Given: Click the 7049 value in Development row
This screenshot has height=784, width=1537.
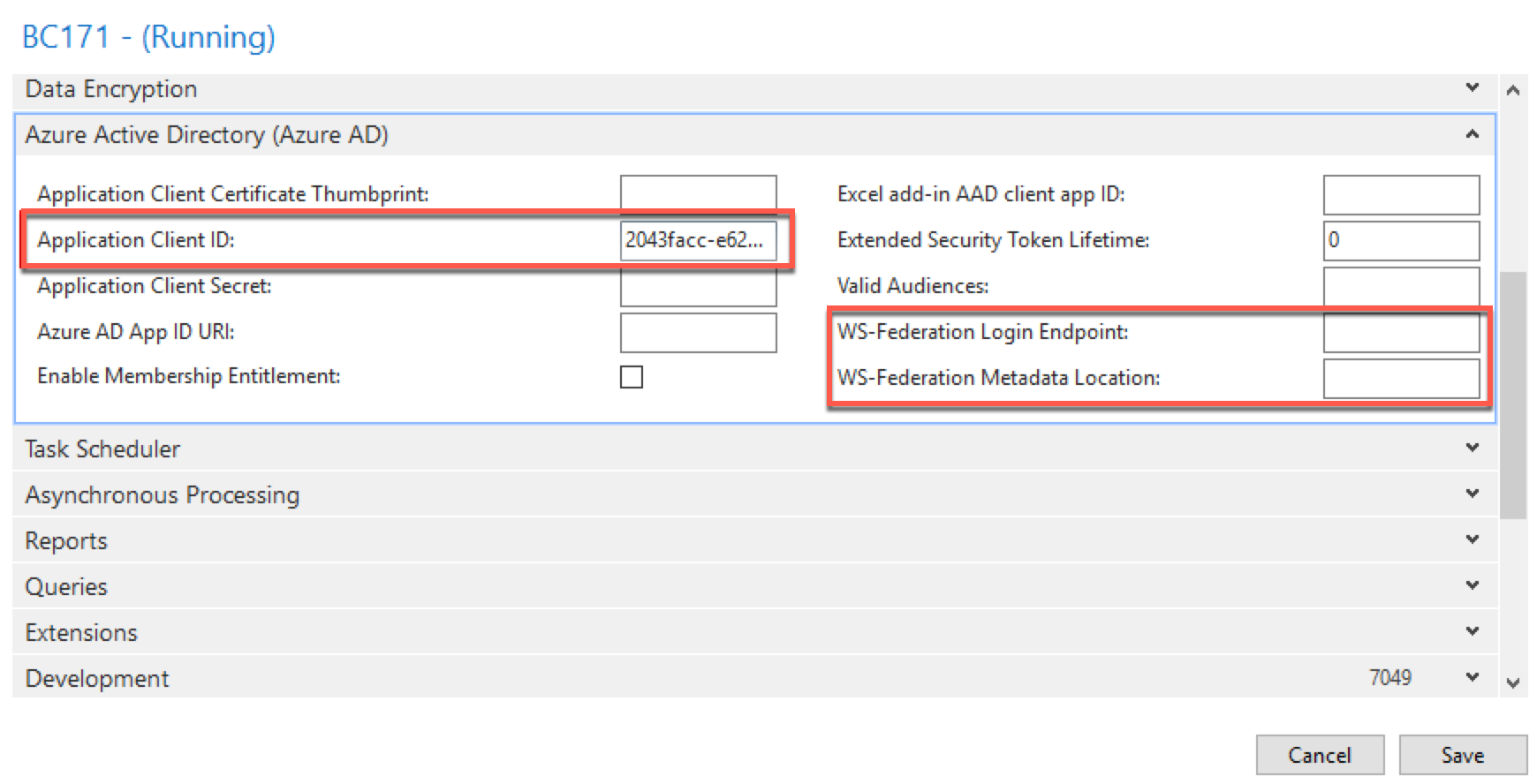Looking at the screenshot, I should [x=1390, y=677].
